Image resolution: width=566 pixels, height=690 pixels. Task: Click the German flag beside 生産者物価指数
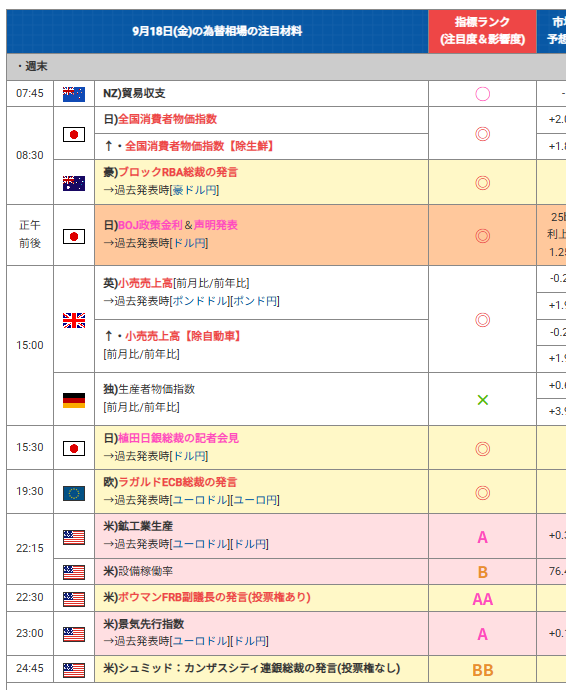[x=74, y=400]
